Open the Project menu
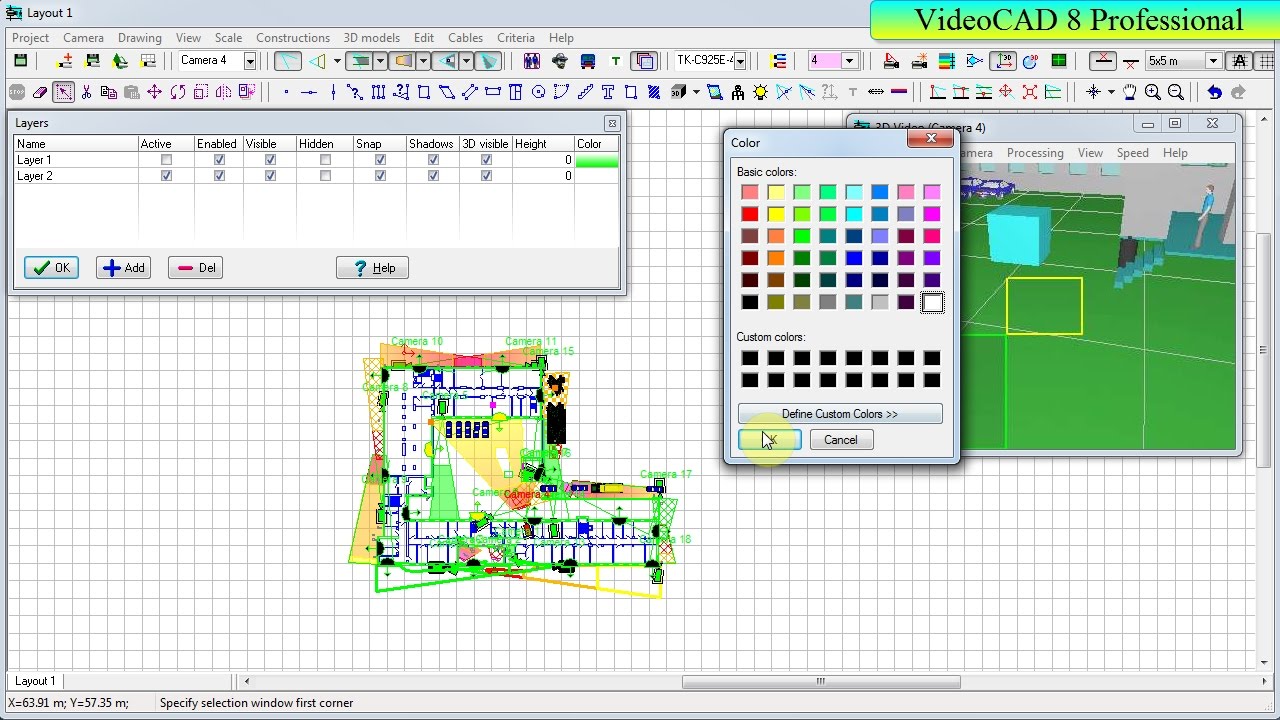Image resolution: width=1280 pixels, height=720 pixels. 30,38
